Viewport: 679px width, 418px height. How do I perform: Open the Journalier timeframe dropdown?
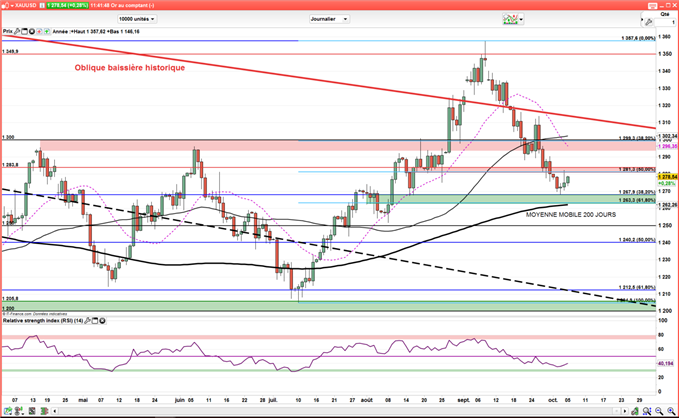tap(330, 19)
